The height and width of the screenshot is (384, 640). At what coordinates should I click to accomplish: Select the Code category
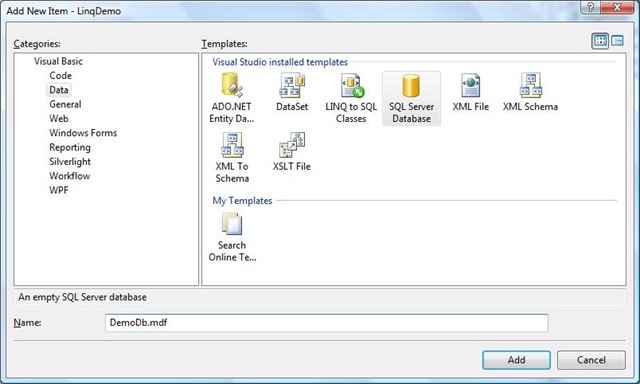click(x=60, y=75)
